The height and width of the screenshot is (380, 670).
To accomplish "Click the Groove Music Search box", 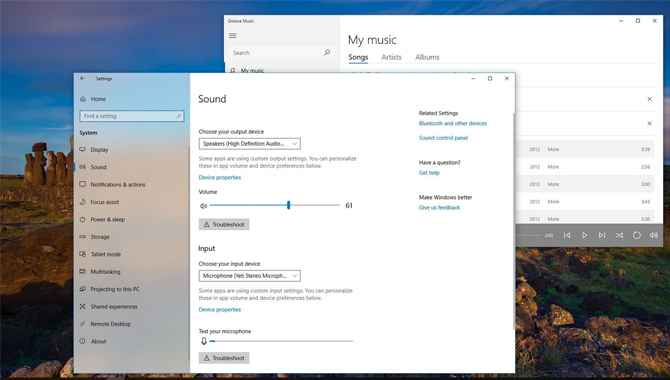I will coord(282,53).
